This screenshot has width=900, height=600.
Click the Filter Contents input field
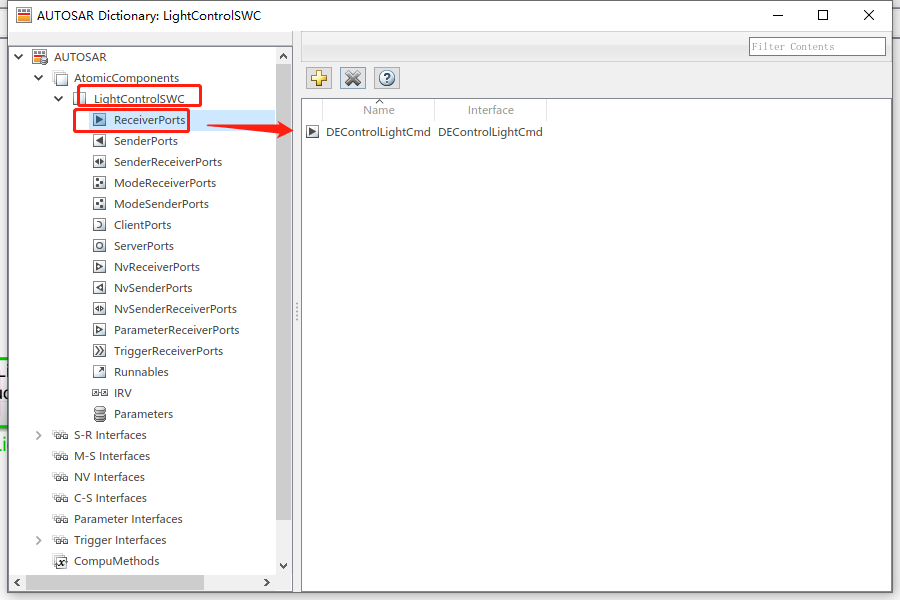(x=817, y=47)
